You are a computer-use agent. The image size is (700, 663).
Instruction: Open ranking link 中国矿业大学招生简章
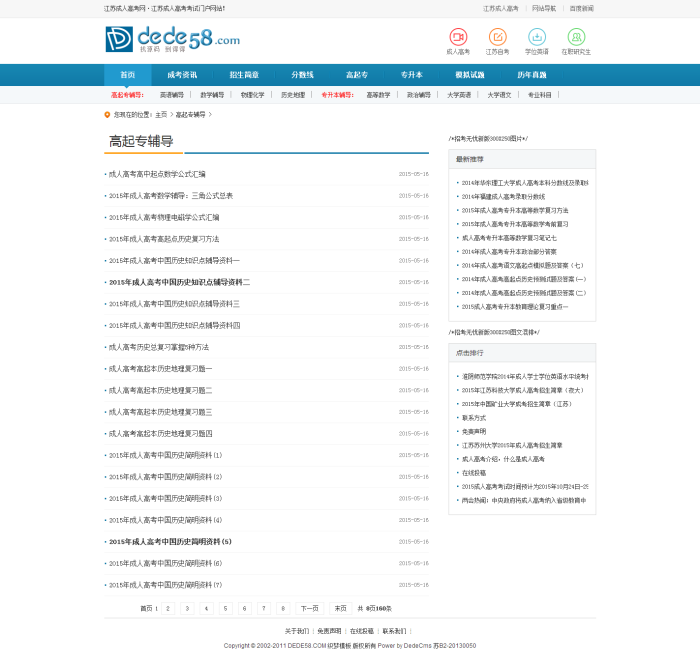tap(517, 404)
